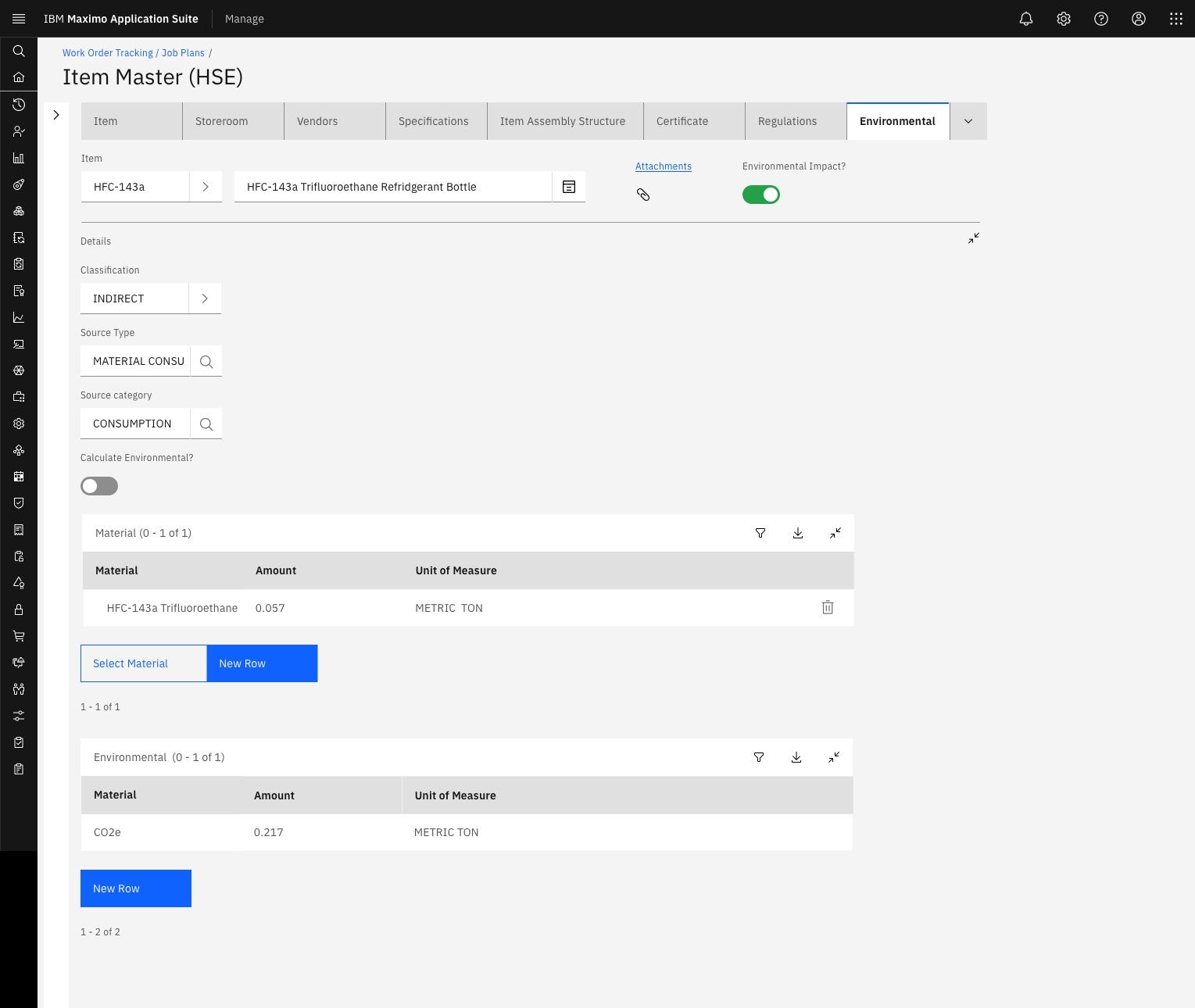1195x1008 pixels.
Task: Open the receipt icon in the sidebar
Action: pyautogui.click(x=19, y=530)
